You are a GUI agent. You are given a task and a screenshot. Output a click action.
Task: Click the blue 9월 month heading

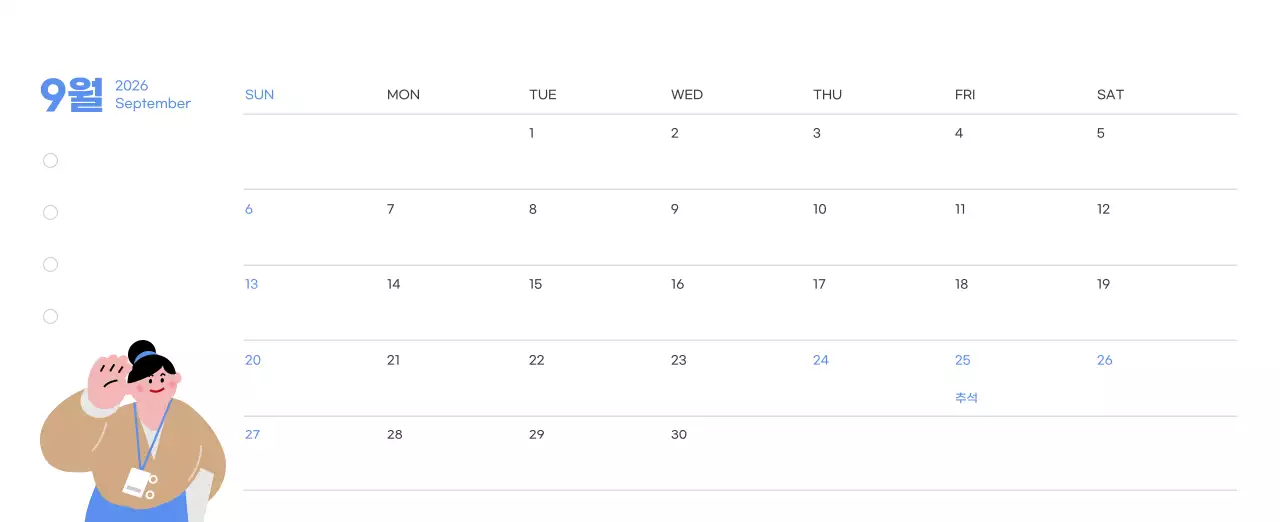71,95
